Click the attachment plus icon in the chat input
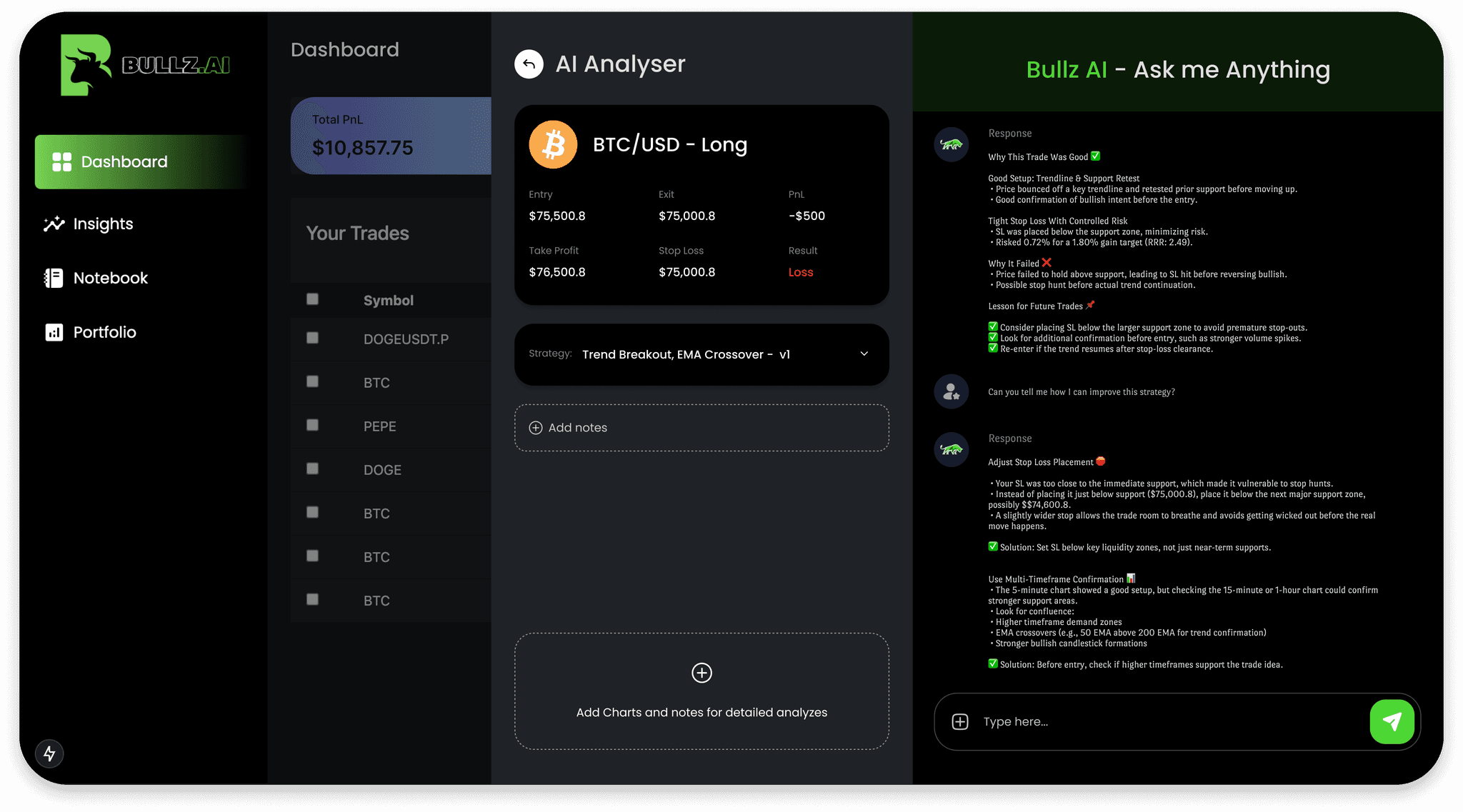The image size is (1463, 812). 960,722
